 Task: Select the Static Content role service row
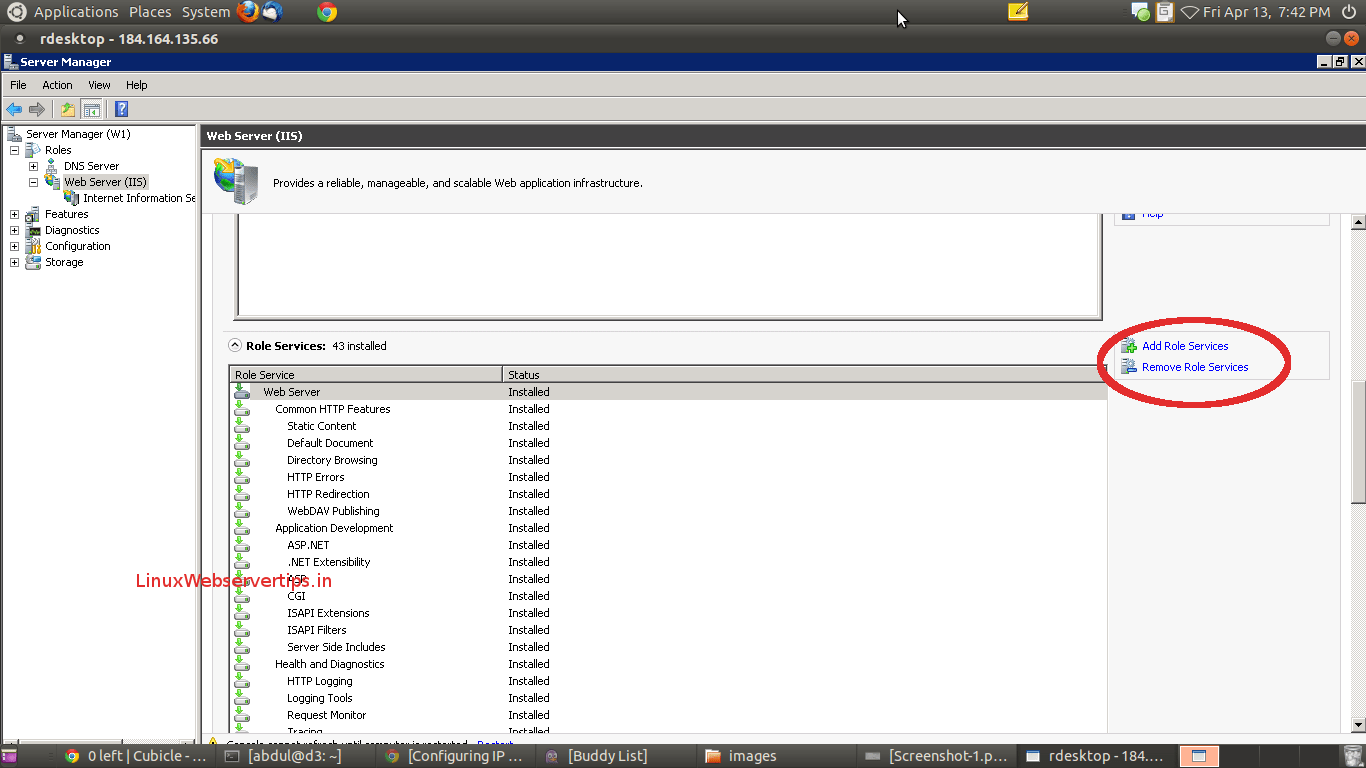click(x=668, y=426)
